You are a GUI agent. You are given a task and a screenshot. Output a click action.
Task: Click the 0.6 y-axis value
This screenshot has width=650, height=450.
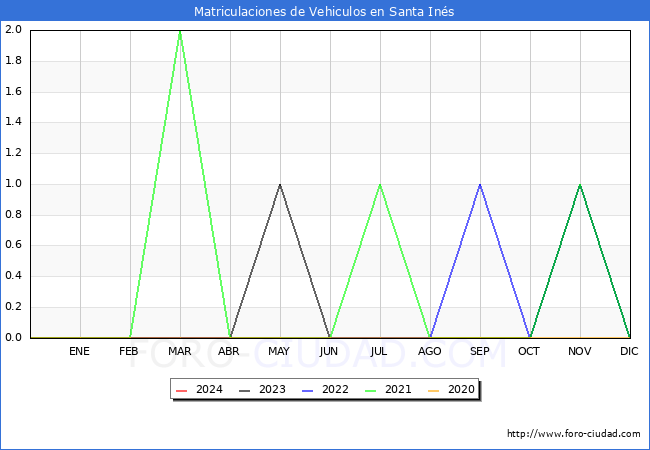pyautogui.click(x=13, y=245)
